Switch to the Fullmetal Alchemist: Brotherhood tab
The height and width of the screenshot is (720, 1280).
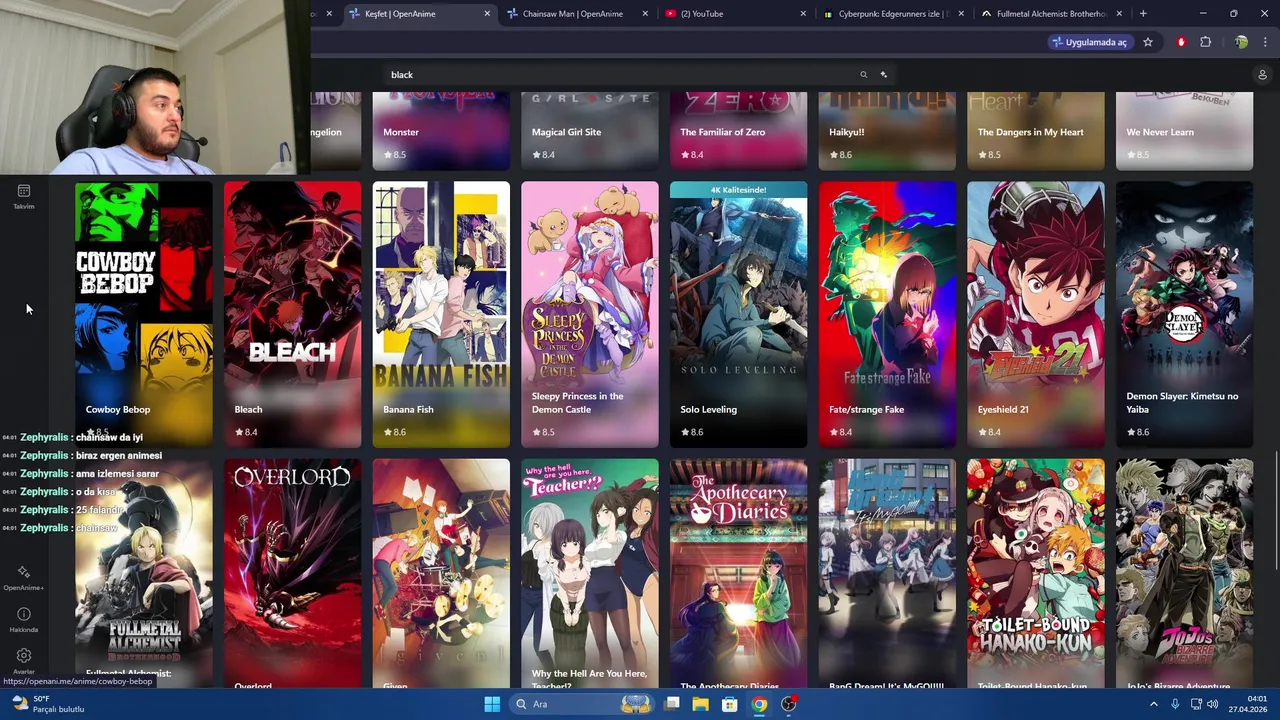(x=1052, y=14)
